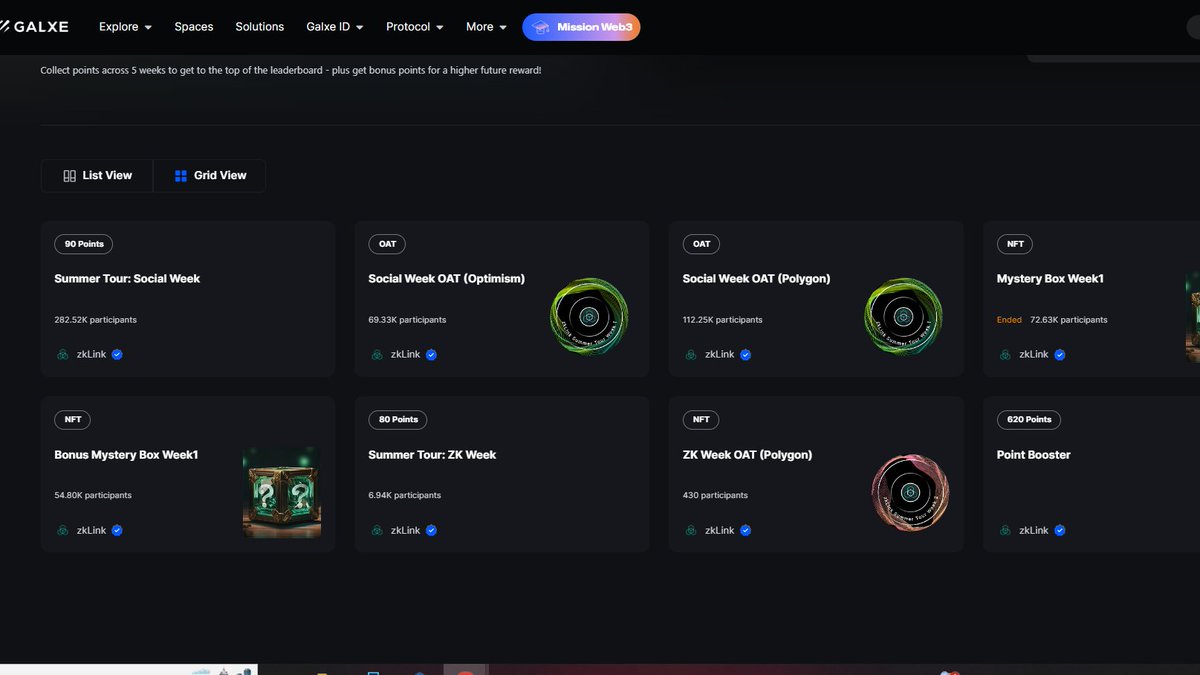
Task: Click the "90 Points" badge
Action: click(x=84, y=244)
